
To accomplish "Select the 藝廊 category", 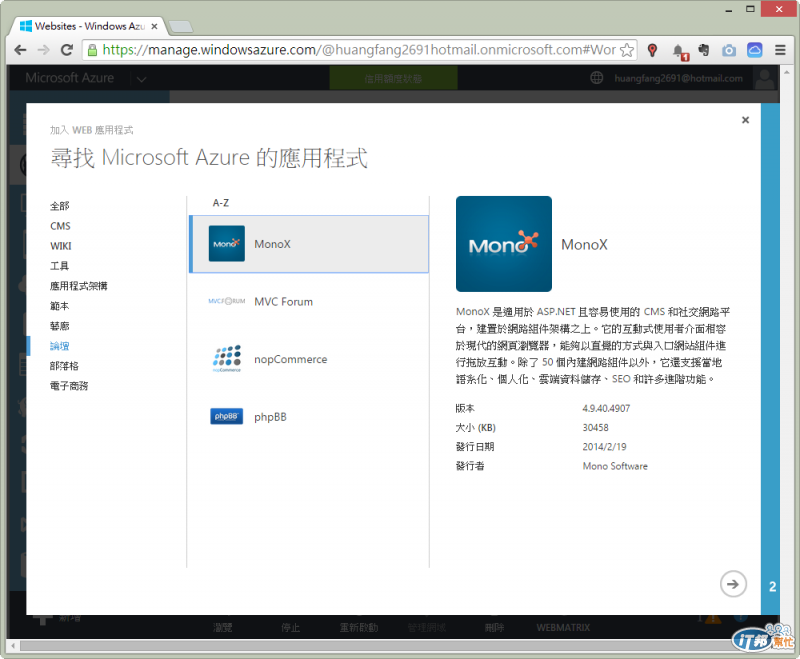I will coord(59,326).
